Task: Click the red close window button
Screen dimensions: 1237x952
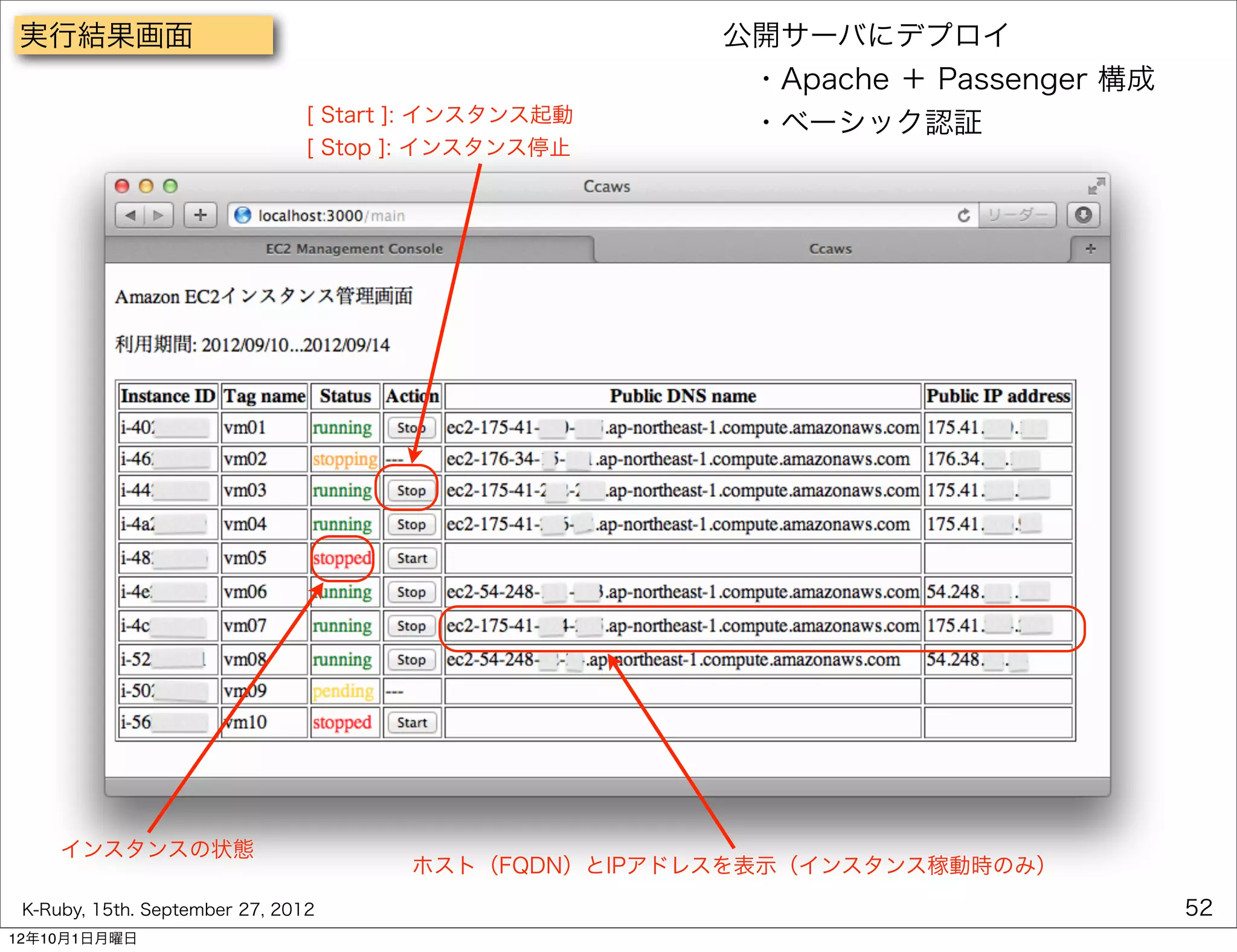Action: (x=122, y=186)
